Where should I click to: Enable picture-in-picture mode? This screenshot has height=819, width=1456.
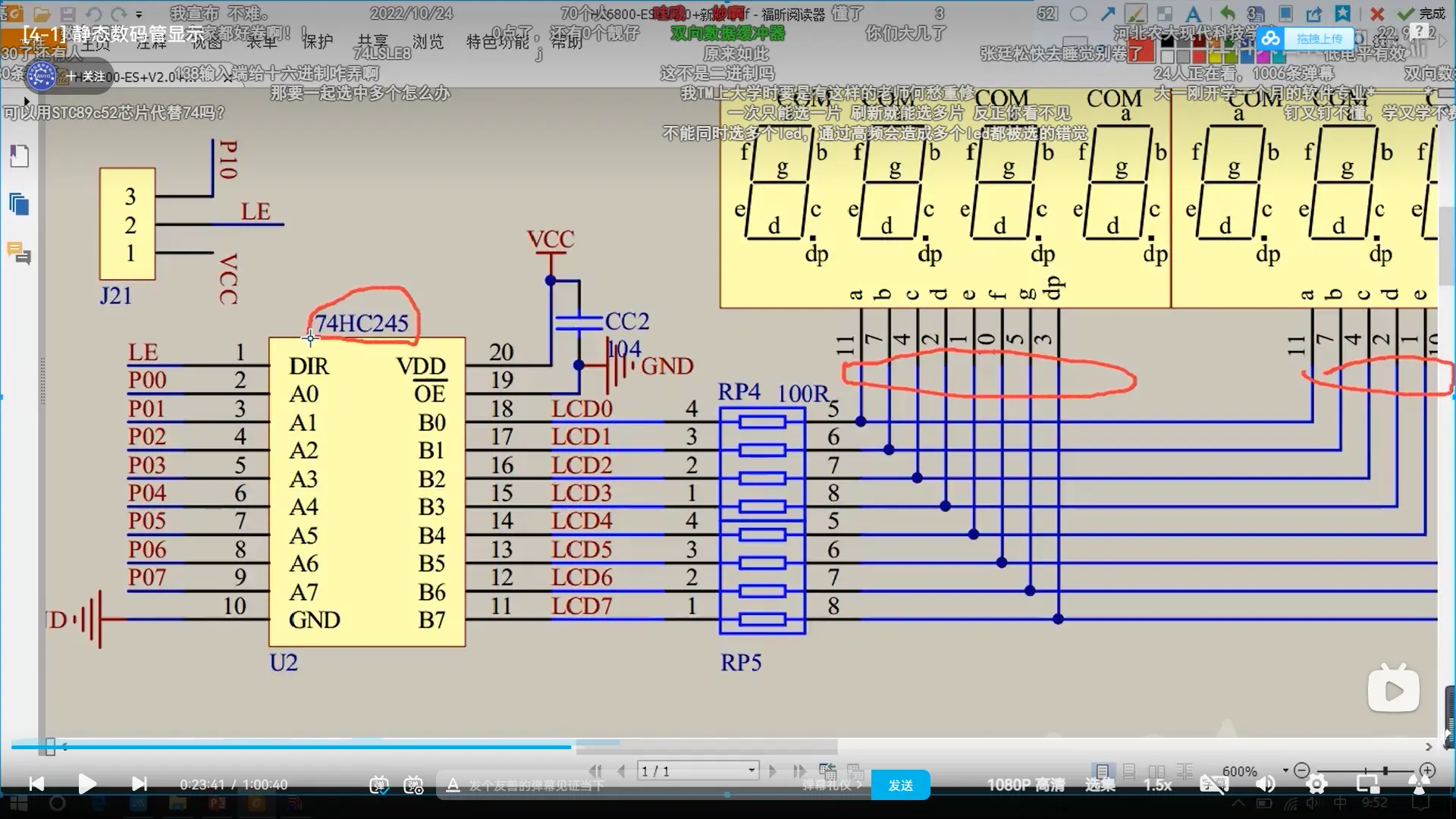click(x=1367, y=785)
